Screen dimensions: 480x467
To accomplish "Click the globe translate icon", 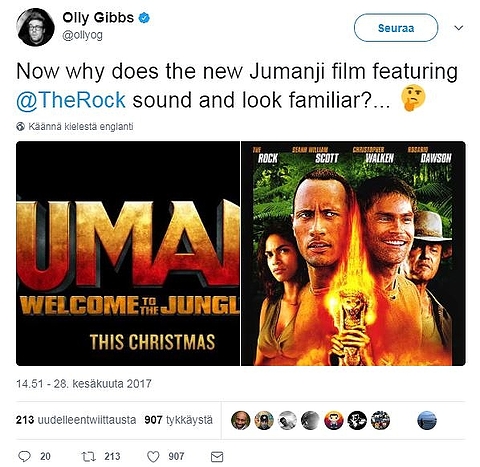I will click(x=21, y=127).
